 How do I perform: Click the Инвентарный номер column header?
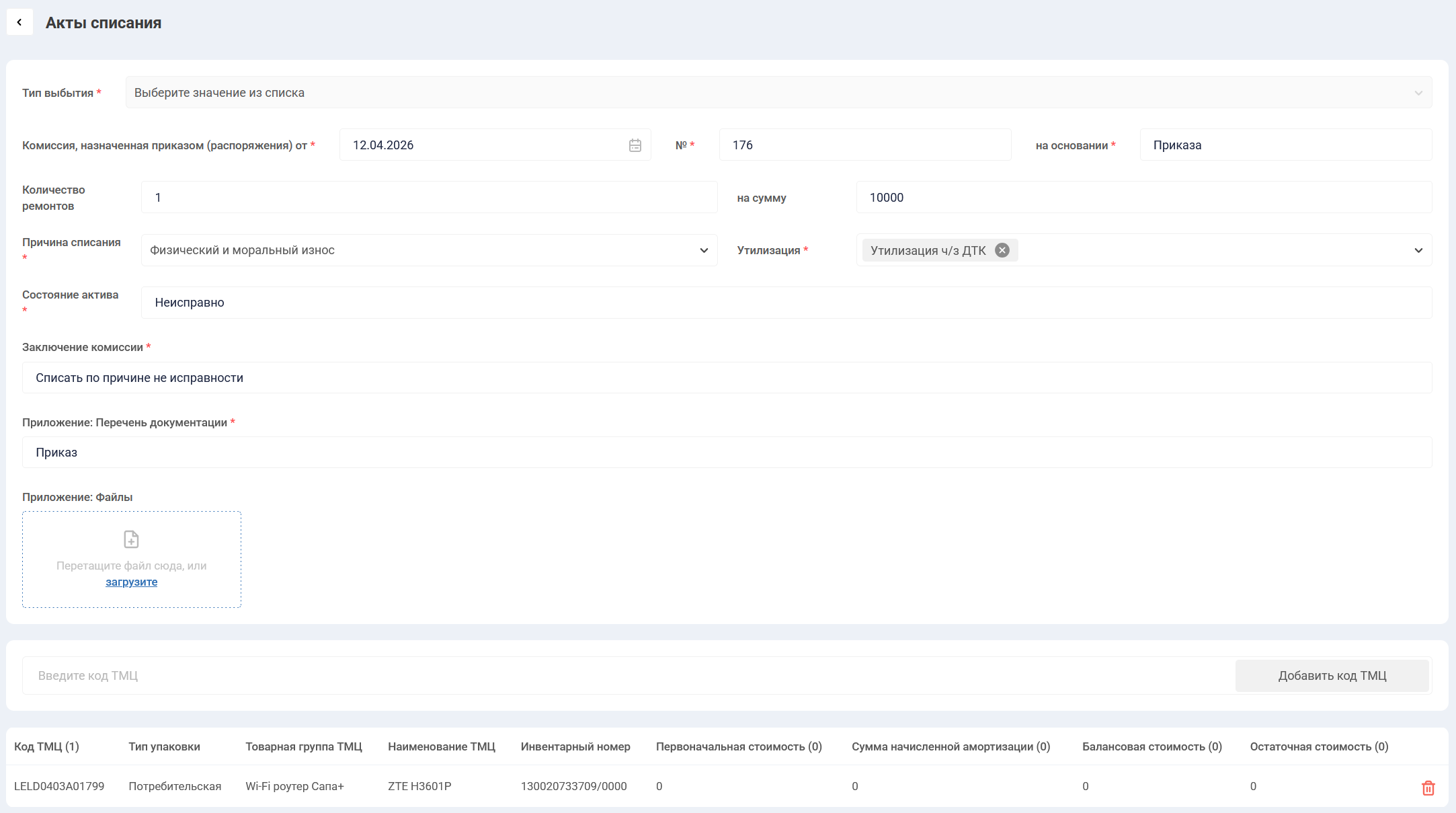575,747
